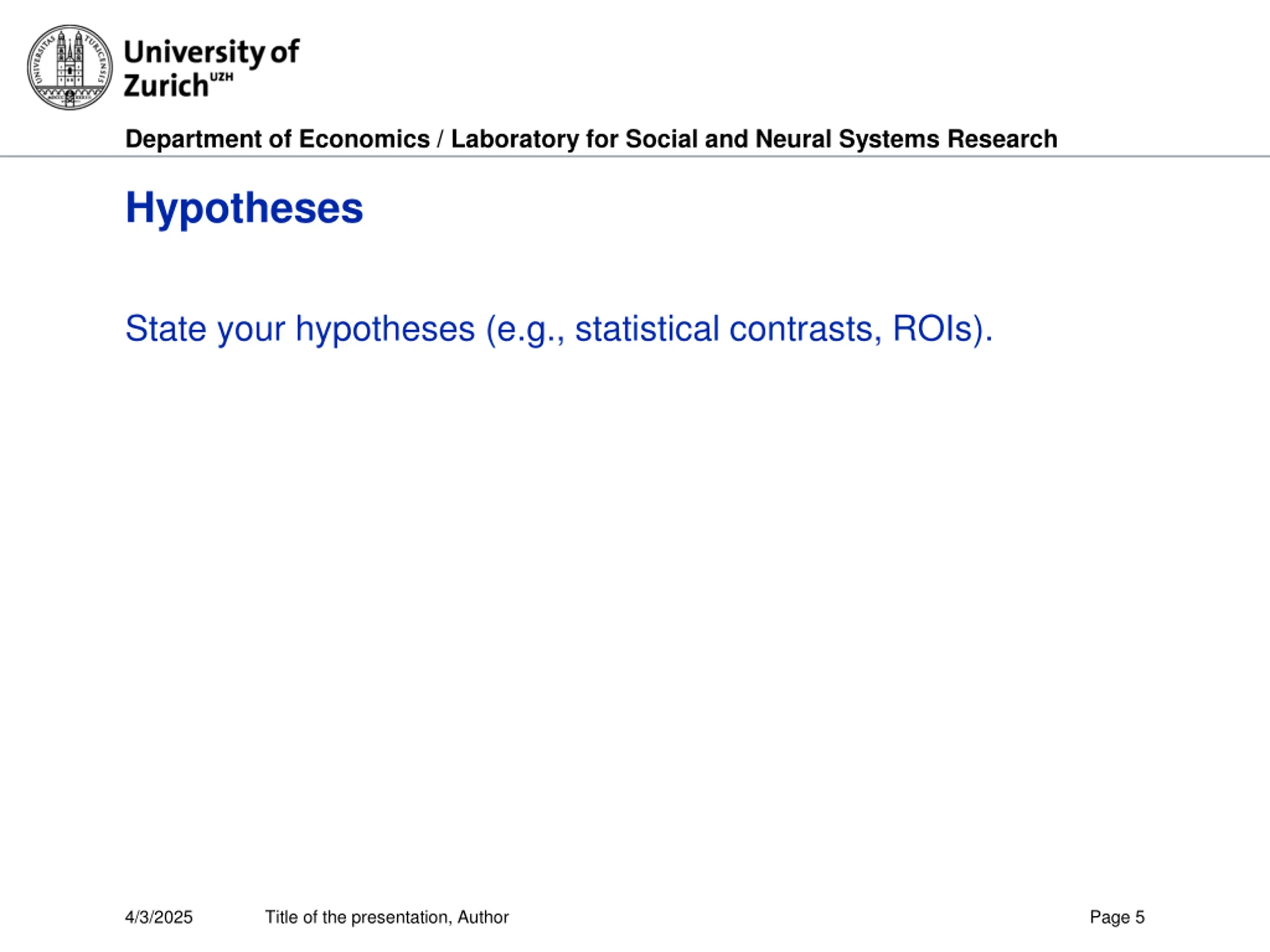Click "Laboratory for Social and Neural Systems Research"
This screenshot has width=1270, height=952.
pos(754,139)
